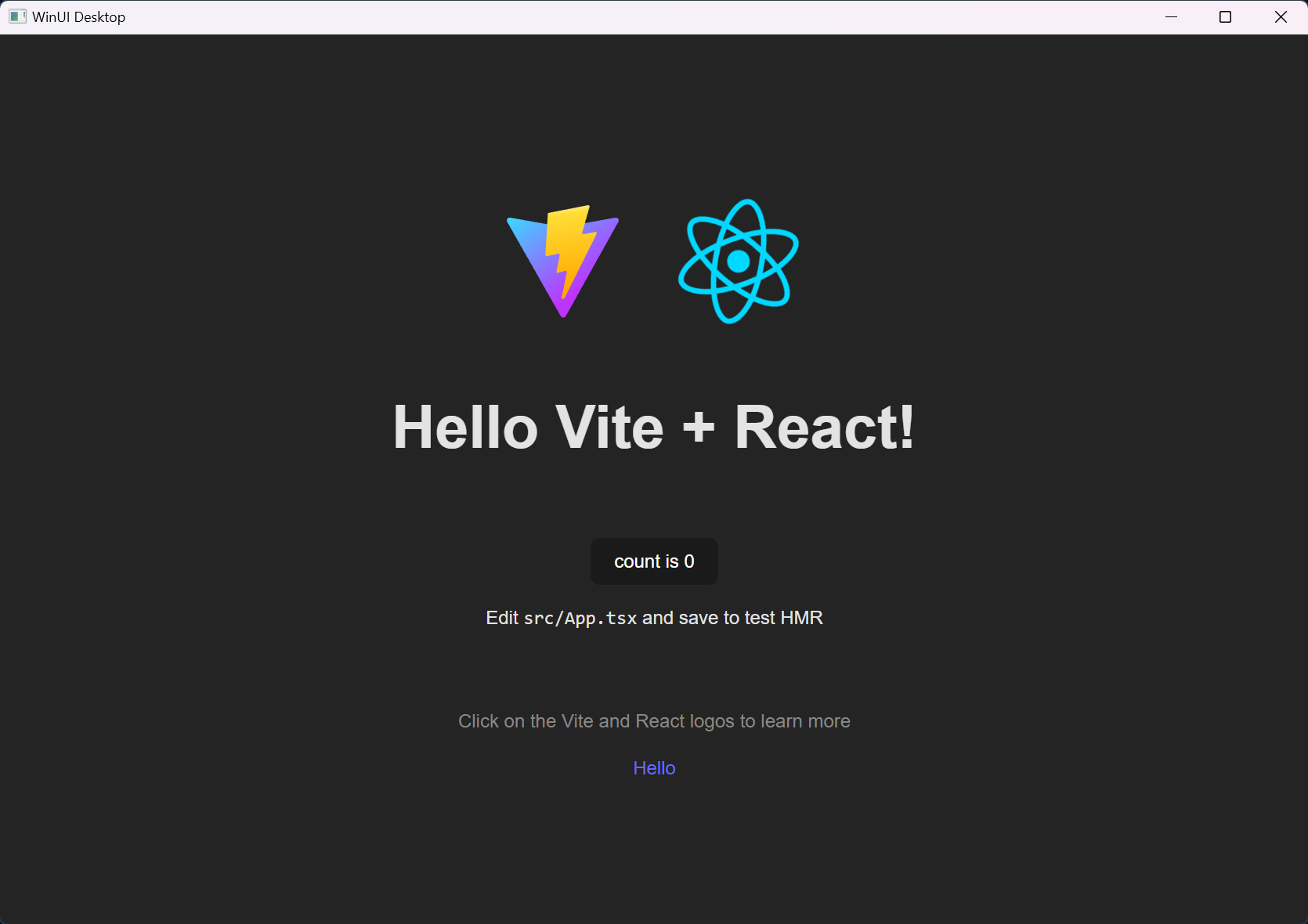Click the 'Edit src/App.tsx and save to test HMR' text

pyautogui.click(x=654, y=618)
